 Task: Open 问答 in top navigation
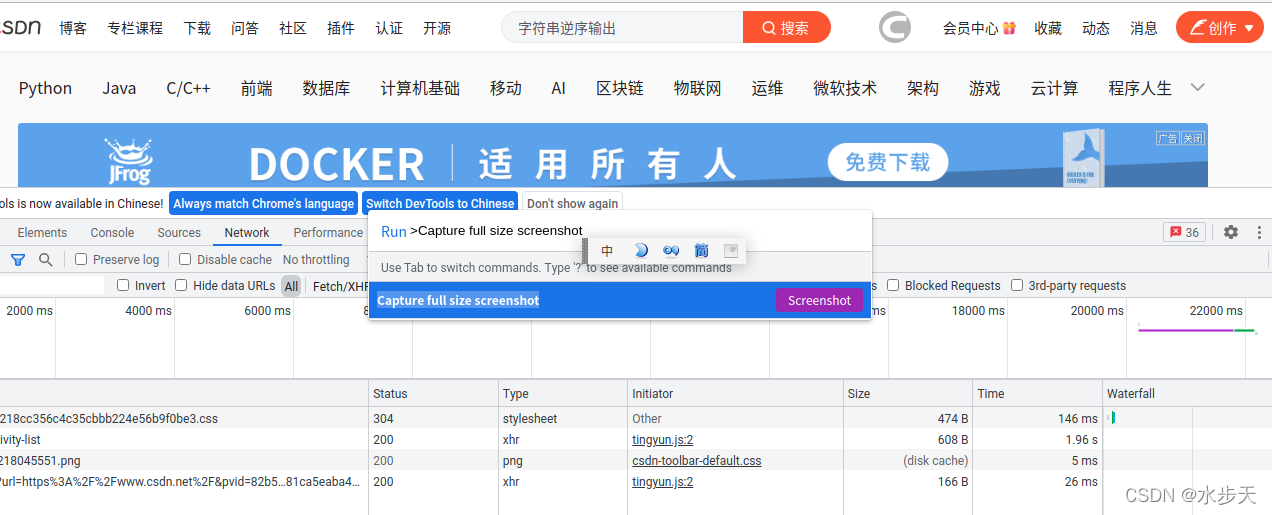245,28
